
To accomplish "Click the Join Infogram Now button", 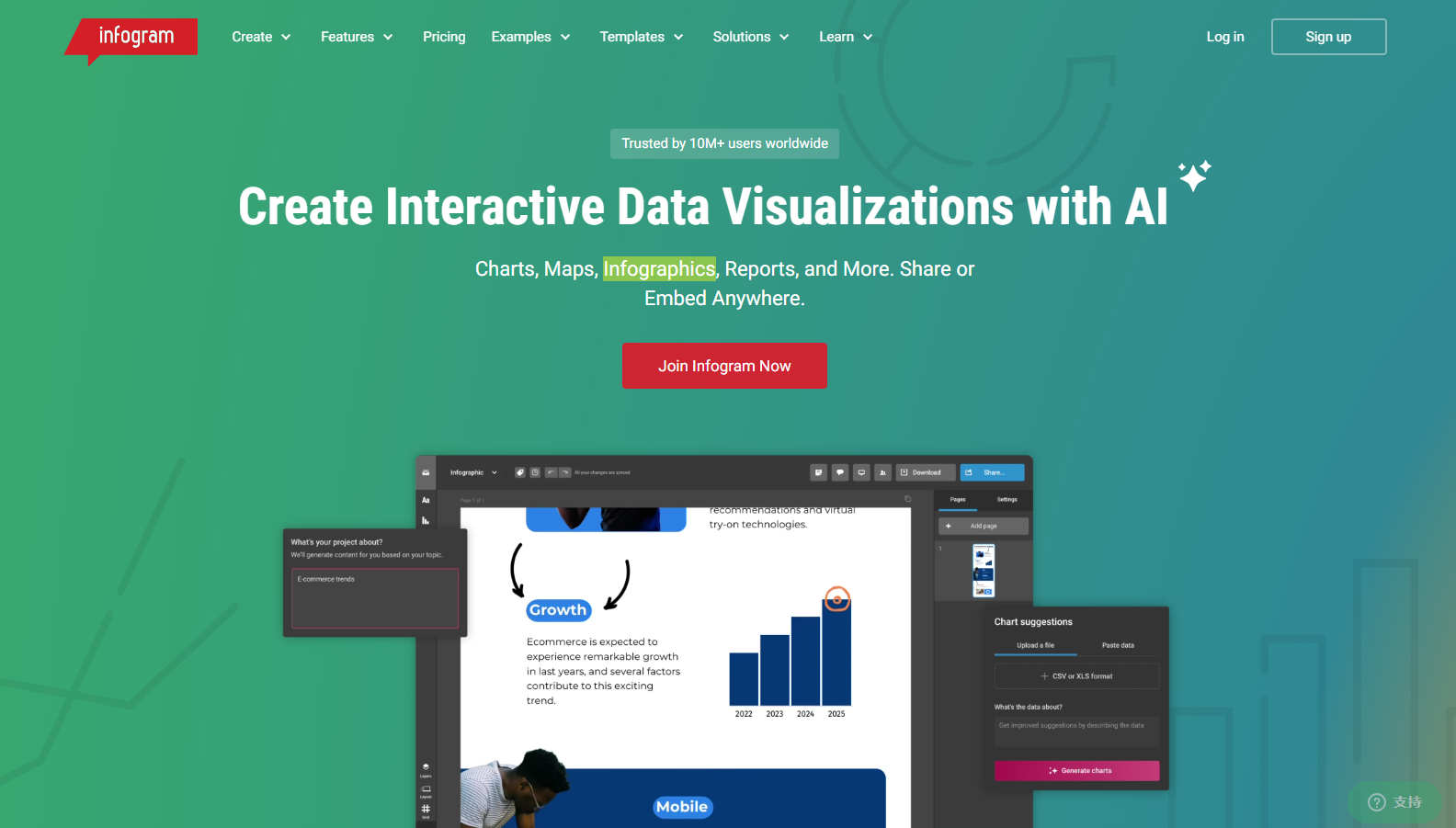I will click(724, 366).
